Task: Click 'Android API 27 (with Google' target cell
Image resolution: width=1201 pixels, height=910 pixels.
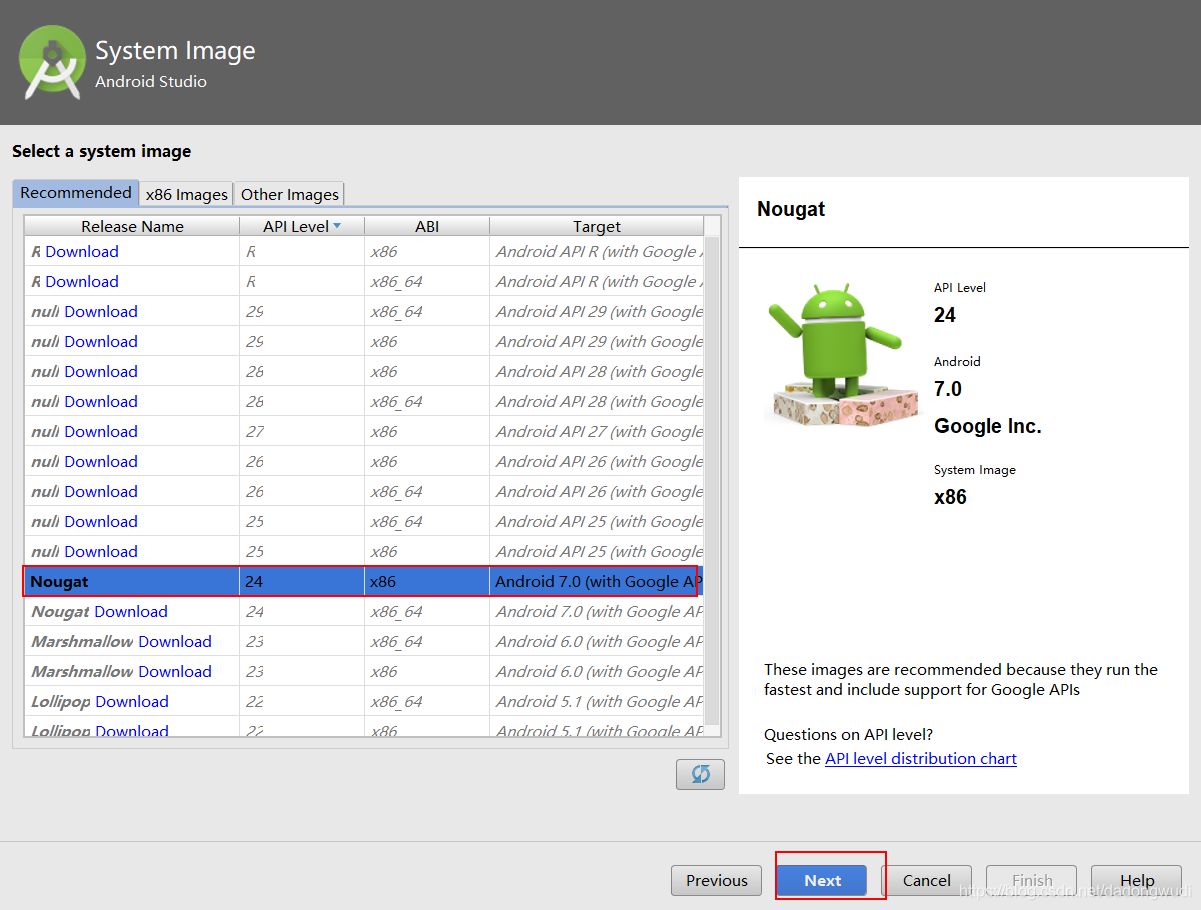Action: (597, 432)
